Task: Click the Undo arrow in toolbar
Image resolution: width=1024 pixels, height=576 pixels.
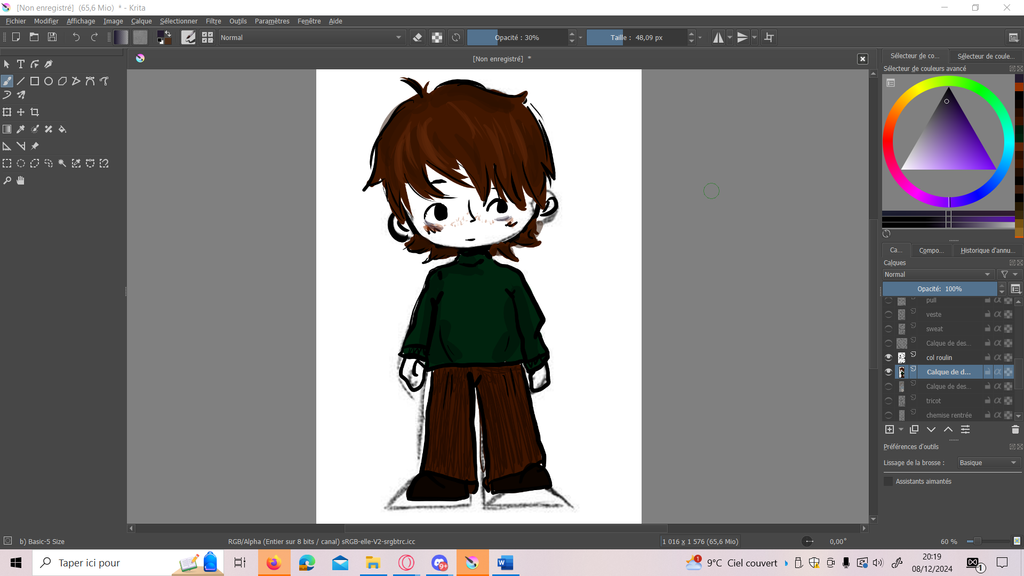Action: [x=76, y=37]
